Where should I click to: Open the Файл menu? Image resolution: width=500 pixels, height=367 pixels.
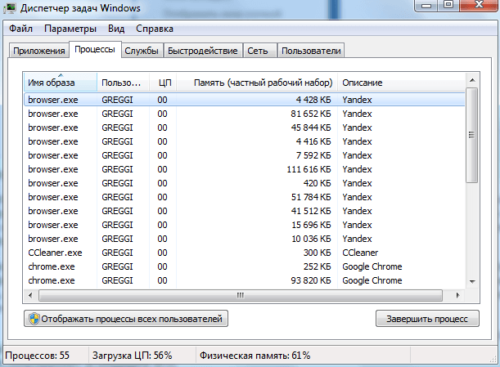tap(21, 28)
